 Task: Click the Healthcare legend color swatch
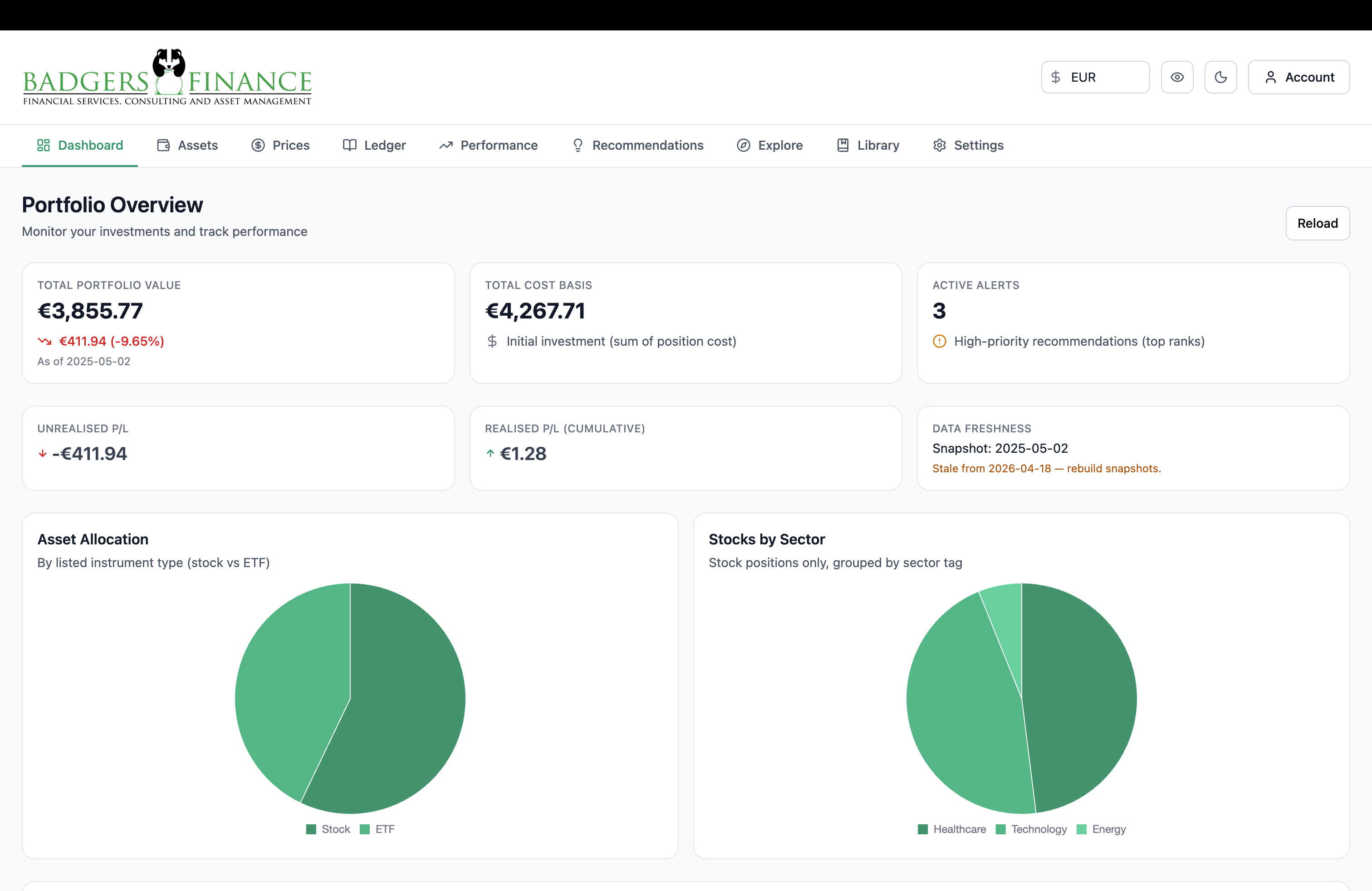[923, 829]
